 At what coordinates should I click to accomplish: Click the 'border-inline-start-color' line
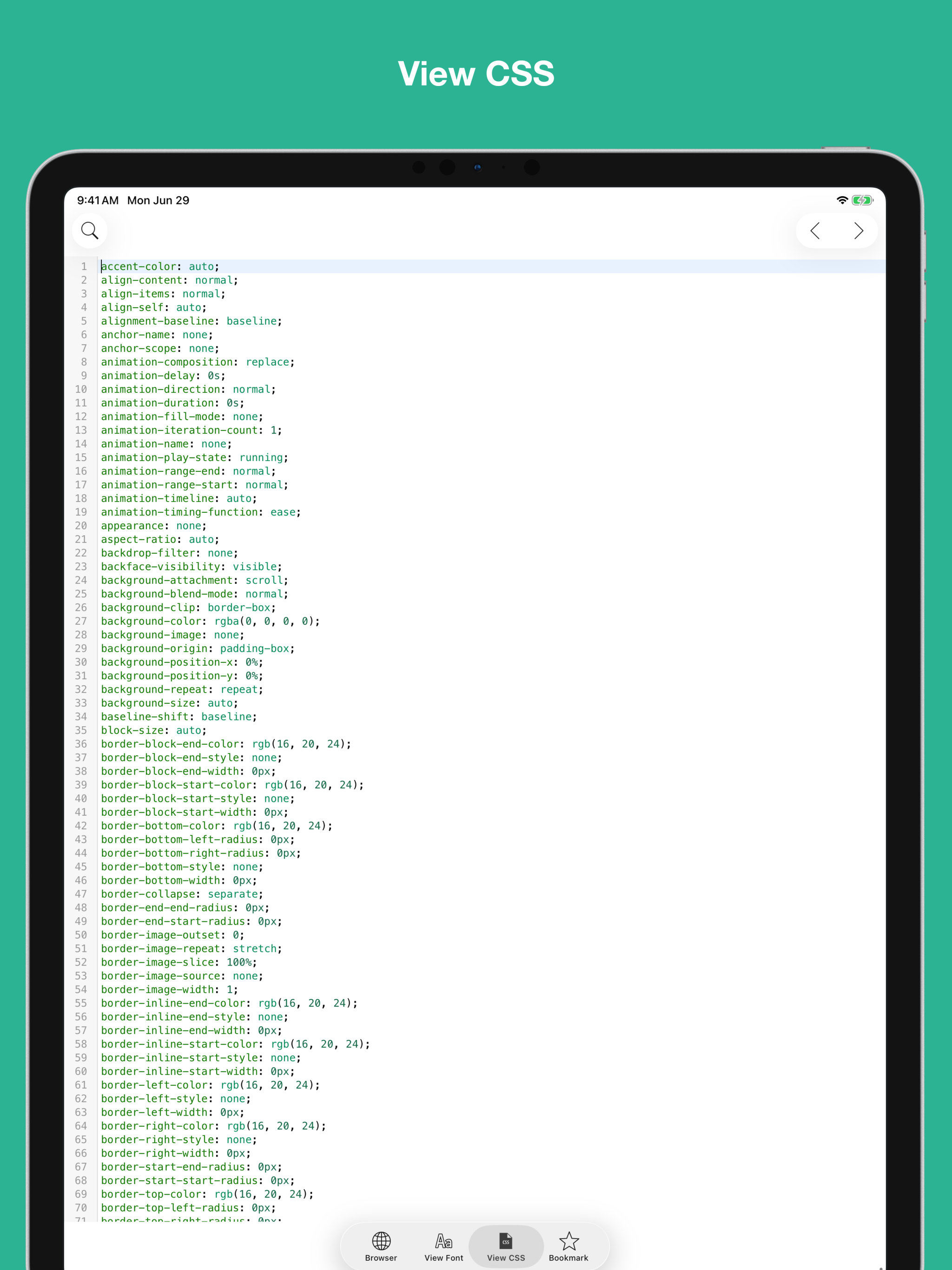(235, 1044)
